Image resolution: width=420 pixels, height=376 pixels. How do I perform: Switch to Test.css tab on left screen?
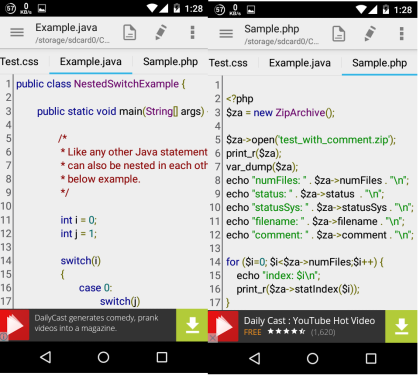point(19,62)
